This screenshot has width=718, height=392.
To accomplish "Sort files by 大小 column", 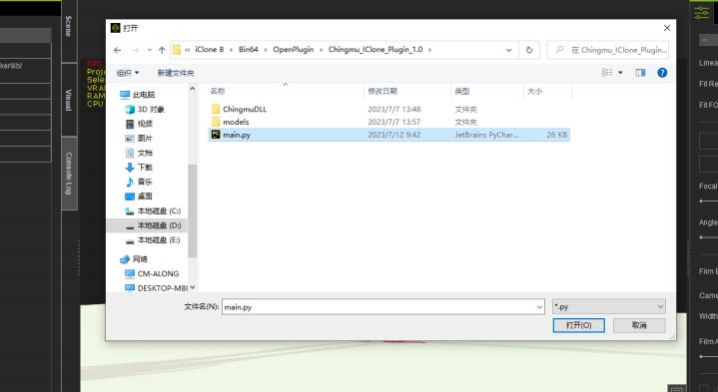I will [534, 91].
